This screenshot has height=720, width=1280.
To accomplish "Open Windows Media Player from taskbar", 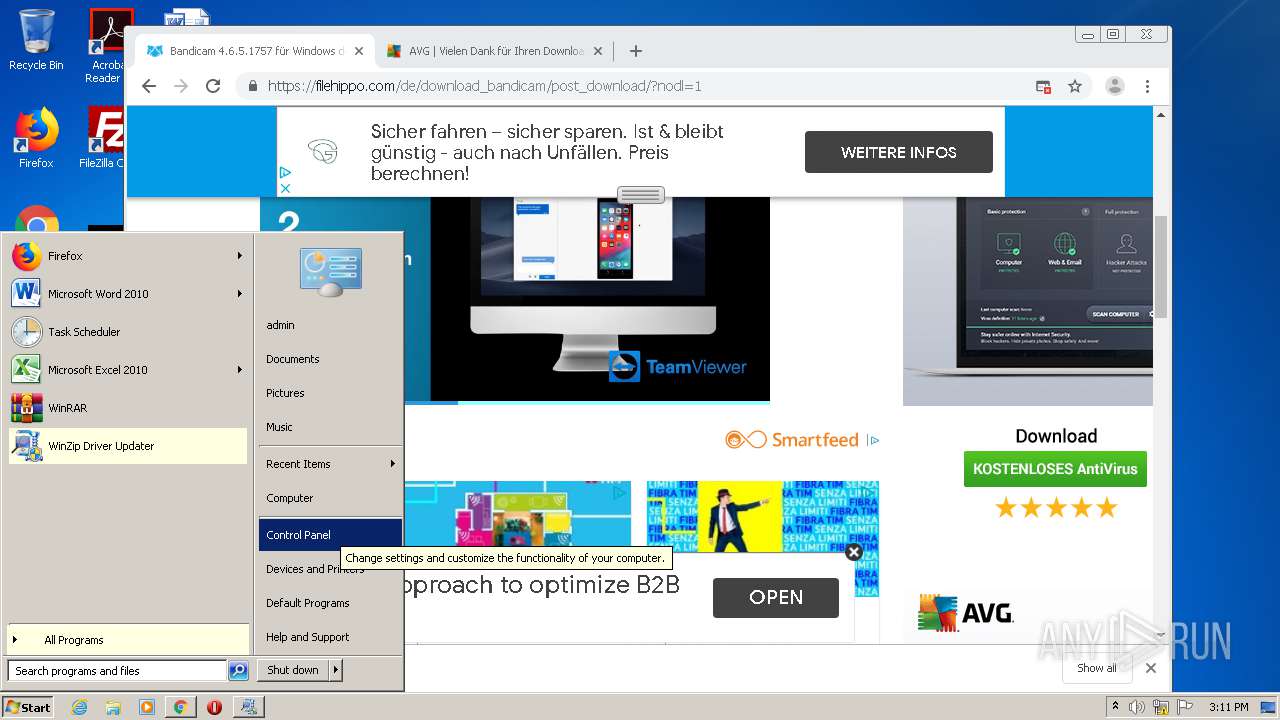I will click(147, 707).
